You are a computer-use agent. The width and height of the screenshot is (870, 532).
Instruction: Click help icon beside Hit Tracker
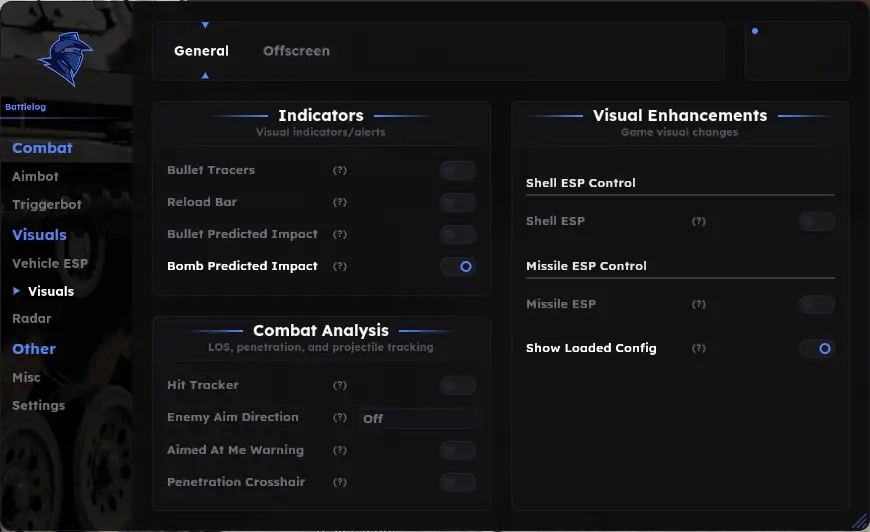(x=340, y=385)
